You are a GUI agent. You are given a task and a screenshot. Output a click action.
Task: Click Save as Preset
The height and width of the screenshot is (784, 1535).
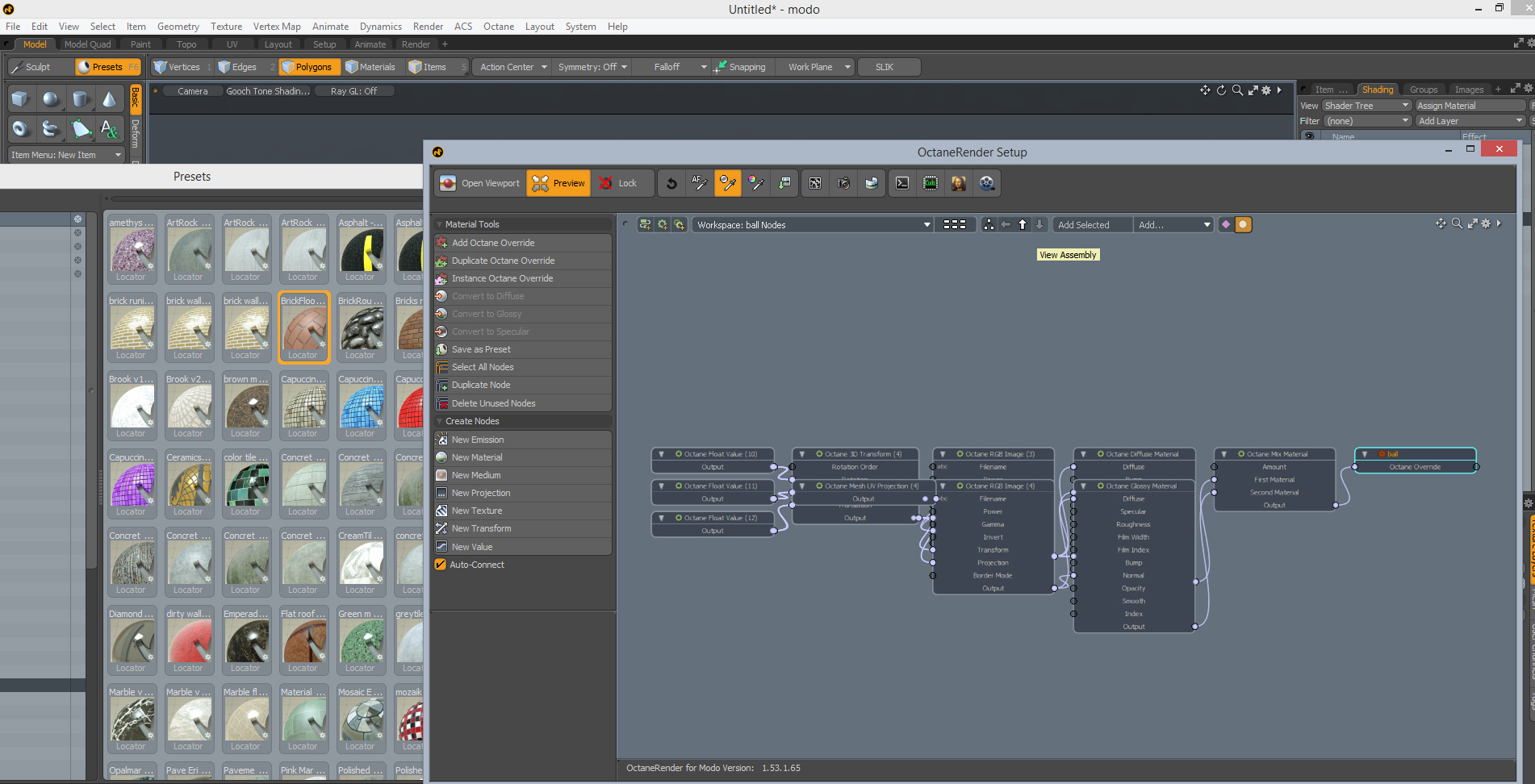point(522,349)
